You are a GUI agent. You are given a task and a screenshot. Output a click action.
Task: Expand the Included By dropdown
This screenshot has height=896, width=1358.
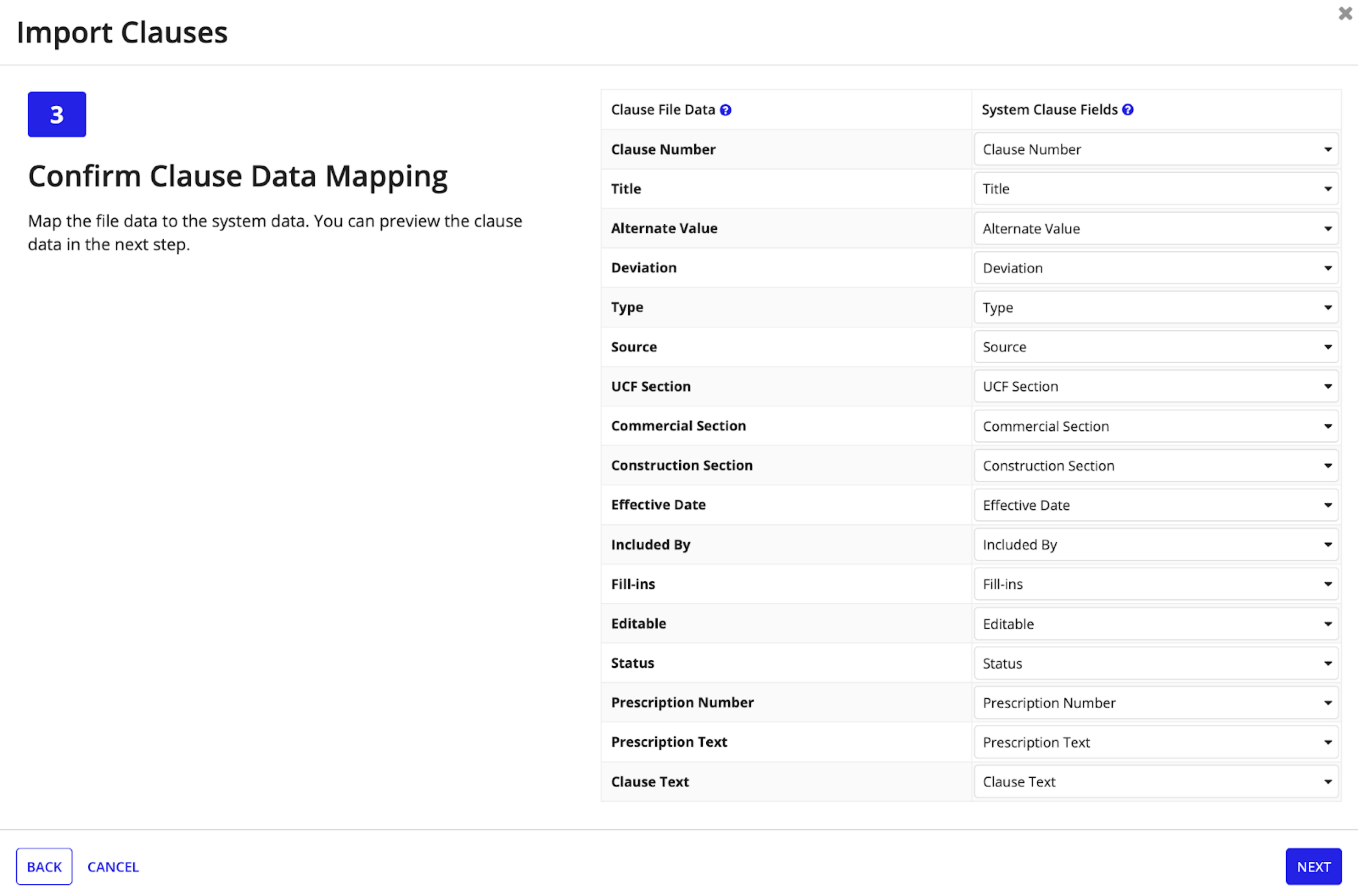pyautogui.click(x=1156, y=545)
